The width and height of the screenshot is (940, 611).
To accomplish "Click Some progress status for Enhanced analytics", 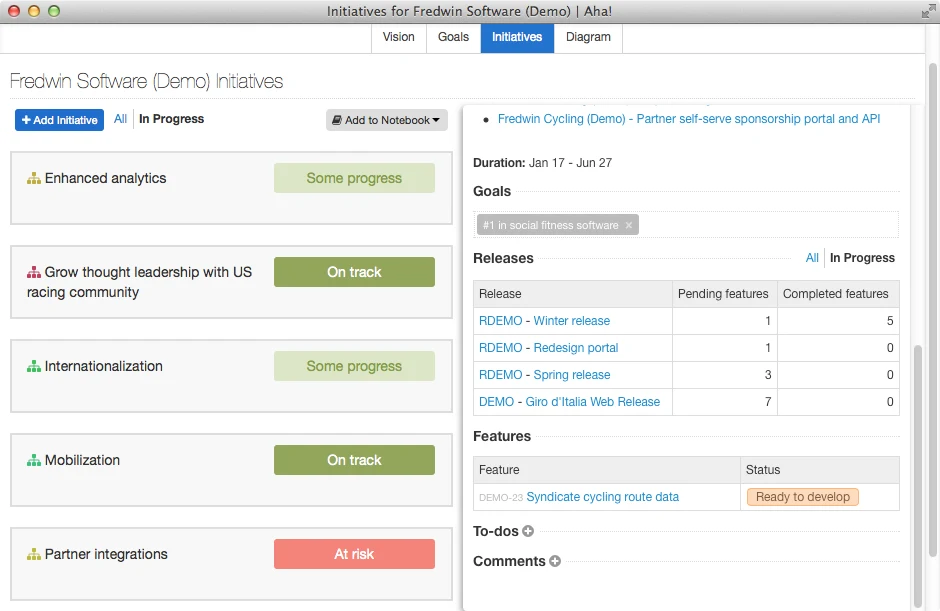I will [x=354, y=178].
